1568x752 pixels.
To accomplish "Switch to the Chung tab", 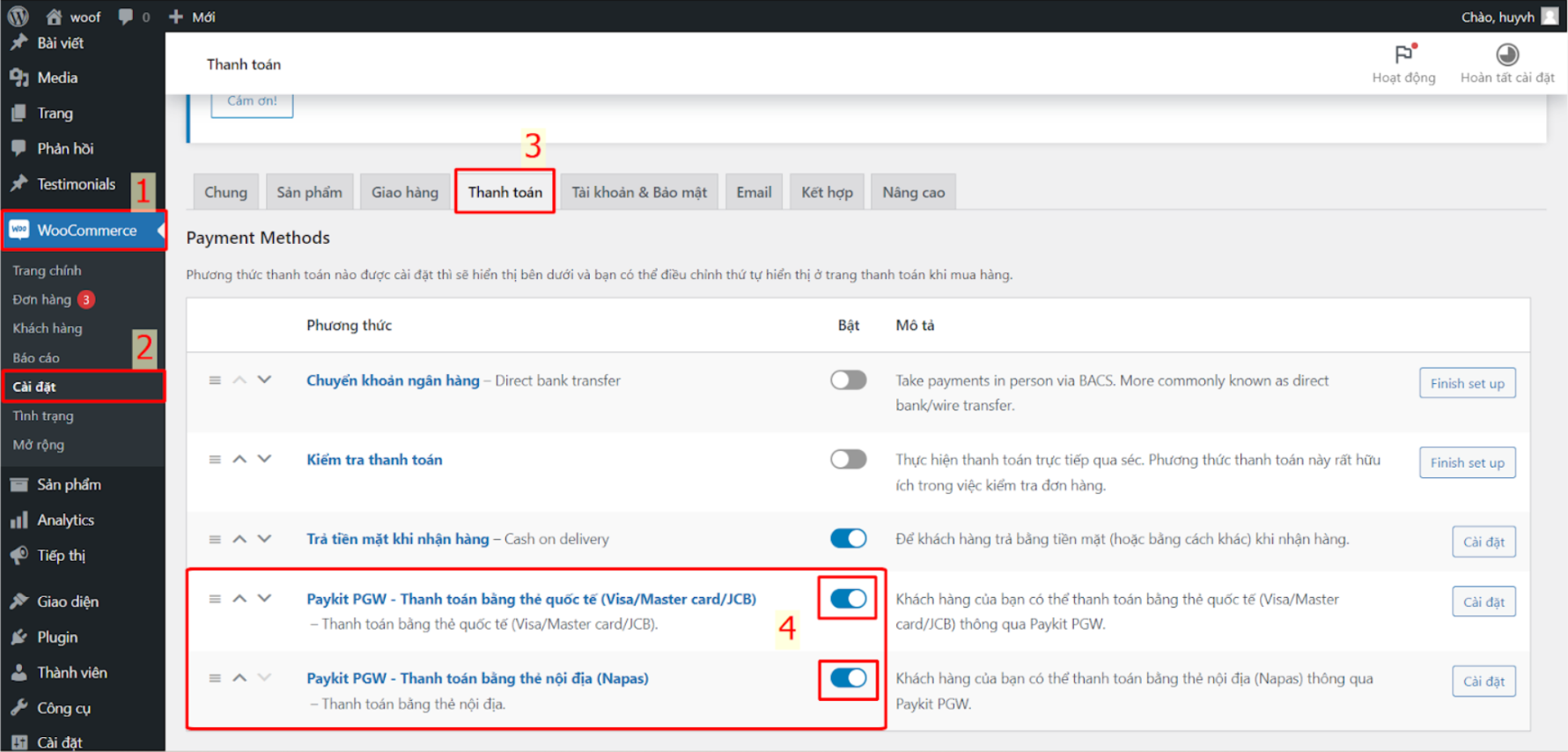I will tap(225, 192).
